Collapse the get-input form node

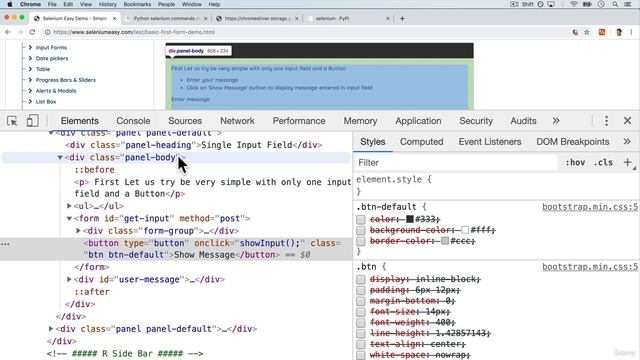click(x=69, y=219)
